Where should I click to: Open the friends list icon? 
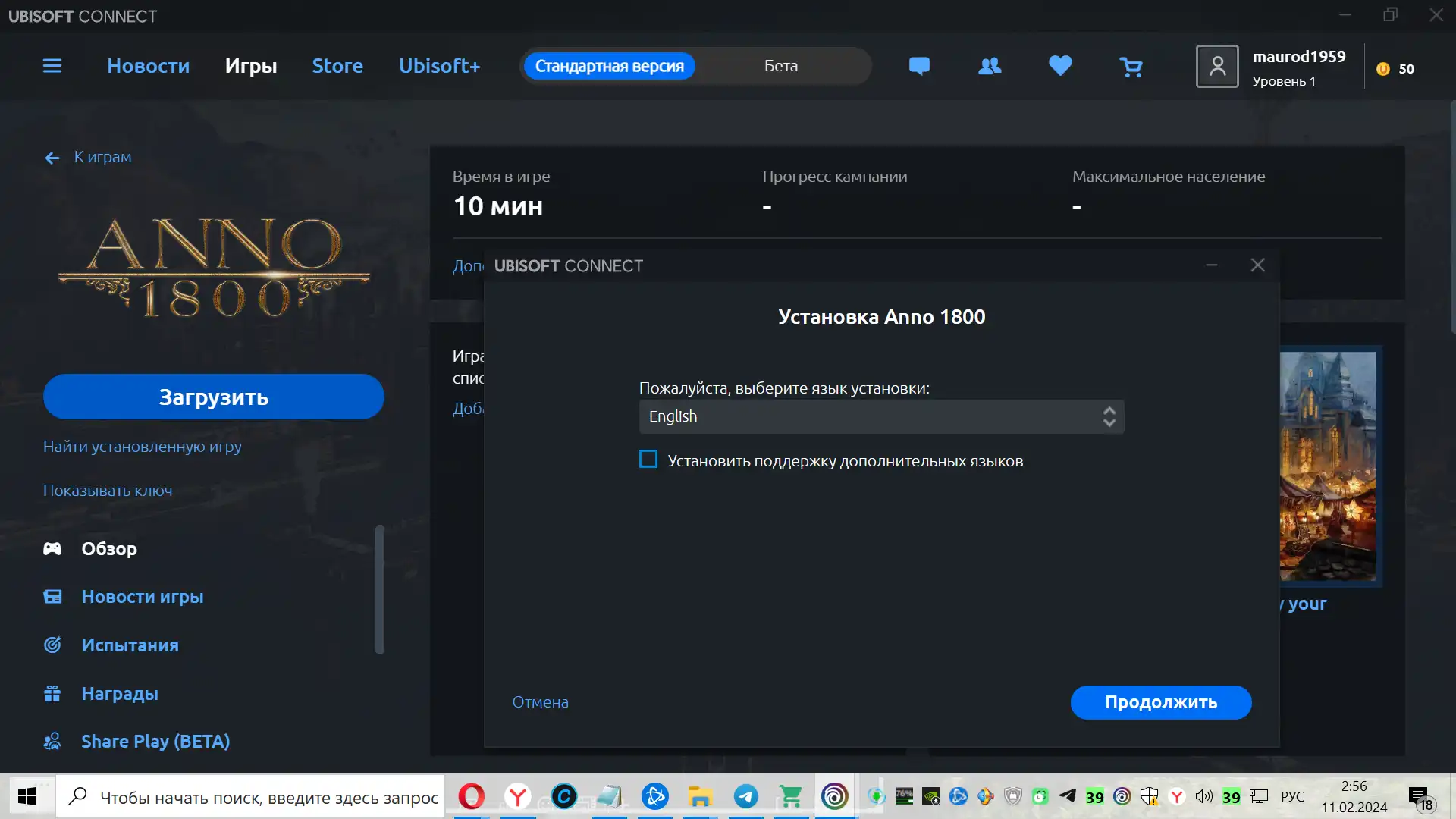990,67
